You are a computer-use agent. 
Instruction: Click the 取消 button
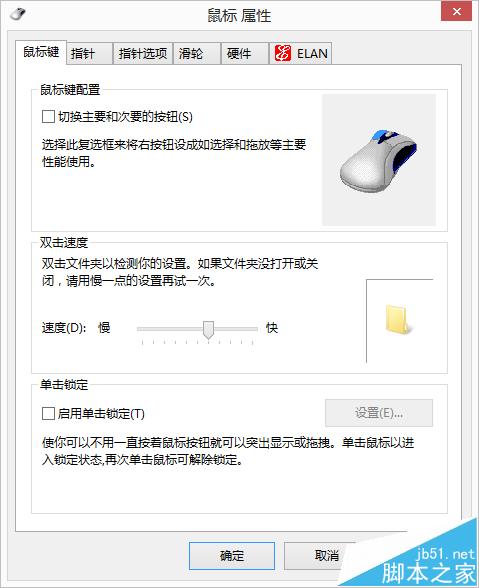[326, 556]
